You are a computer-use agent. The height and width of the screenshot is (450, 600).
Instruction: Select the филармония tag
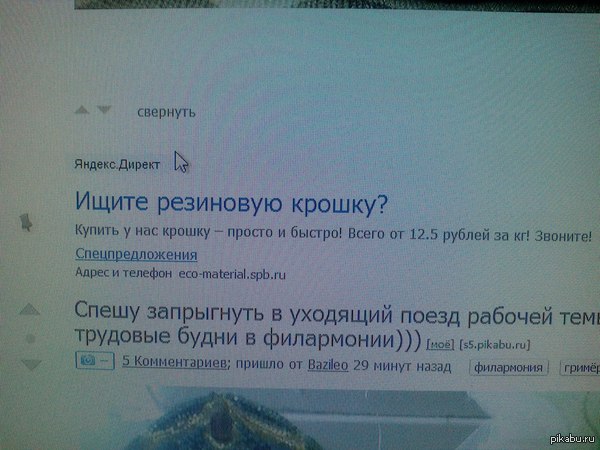[509, 368]
